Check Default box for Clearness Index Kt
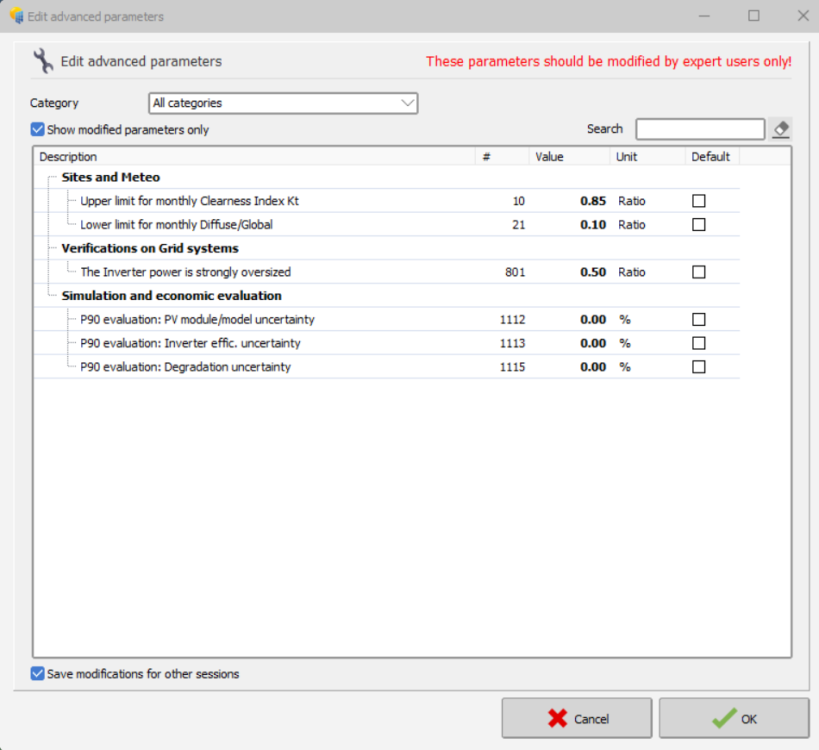 [699, 201]
